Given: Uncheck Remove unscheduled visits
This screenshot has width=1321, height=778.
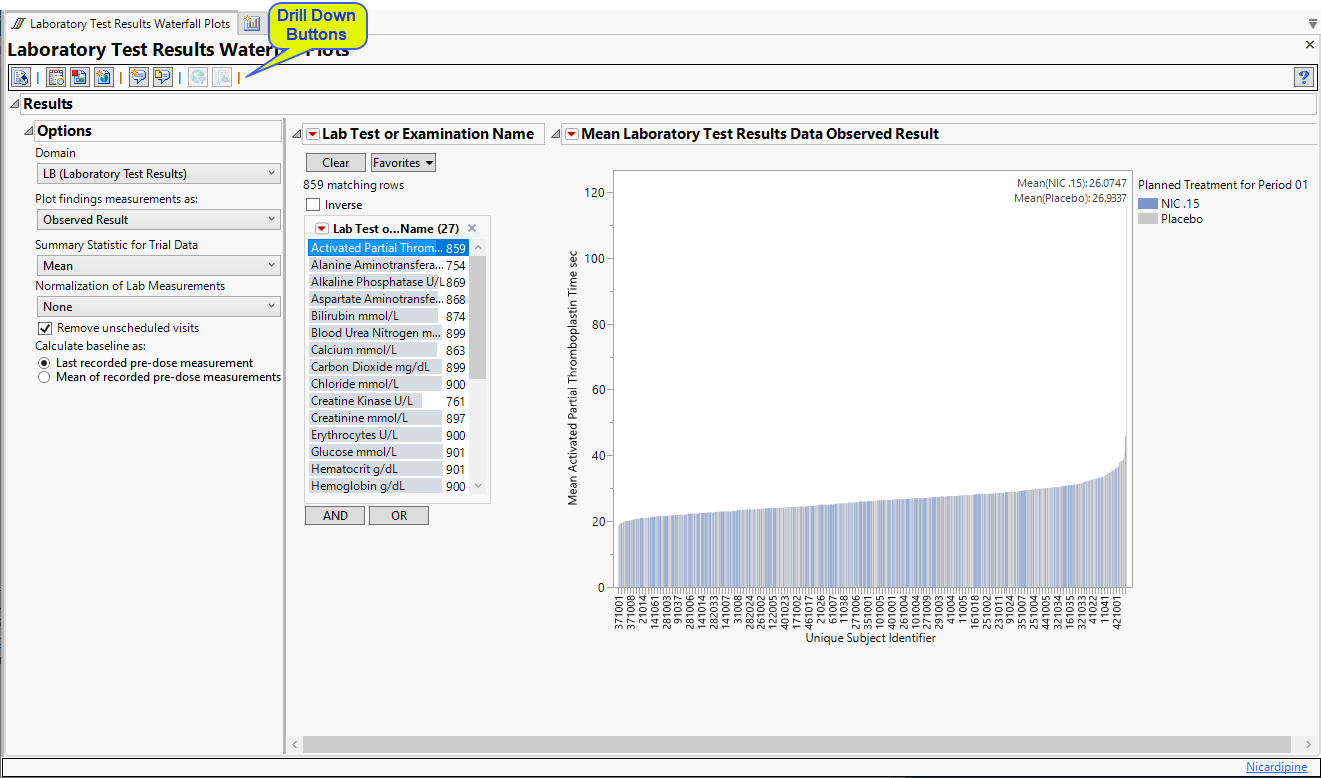Looking at the screenshot, I should 45,328.
